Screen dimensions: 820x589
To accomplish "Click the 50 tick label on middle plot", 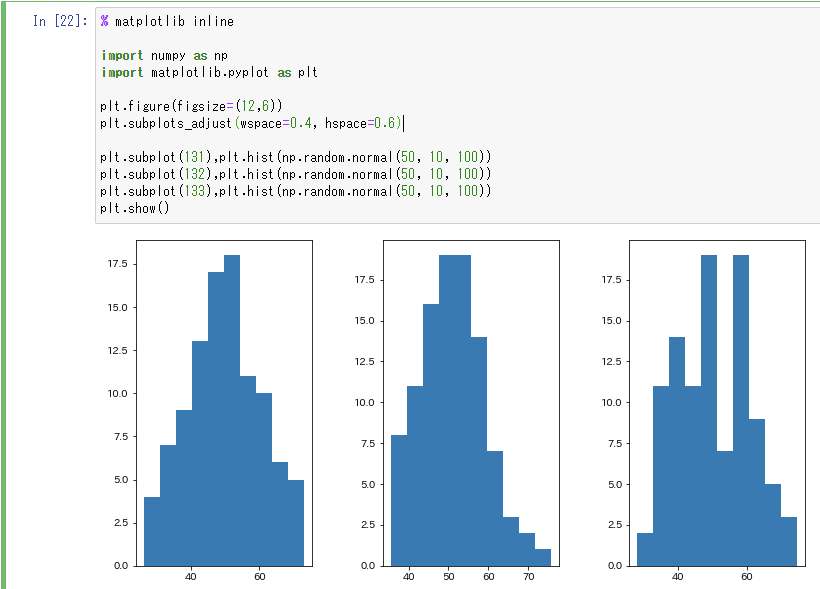I will [x=450, y=578].
